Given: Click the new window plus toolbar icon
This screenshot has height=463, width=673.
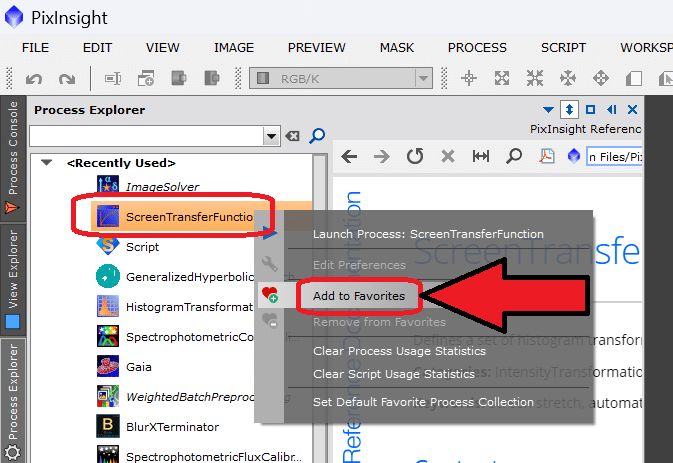Looking at the screenshot, I should pyautogui.click(x=146, y=79).
